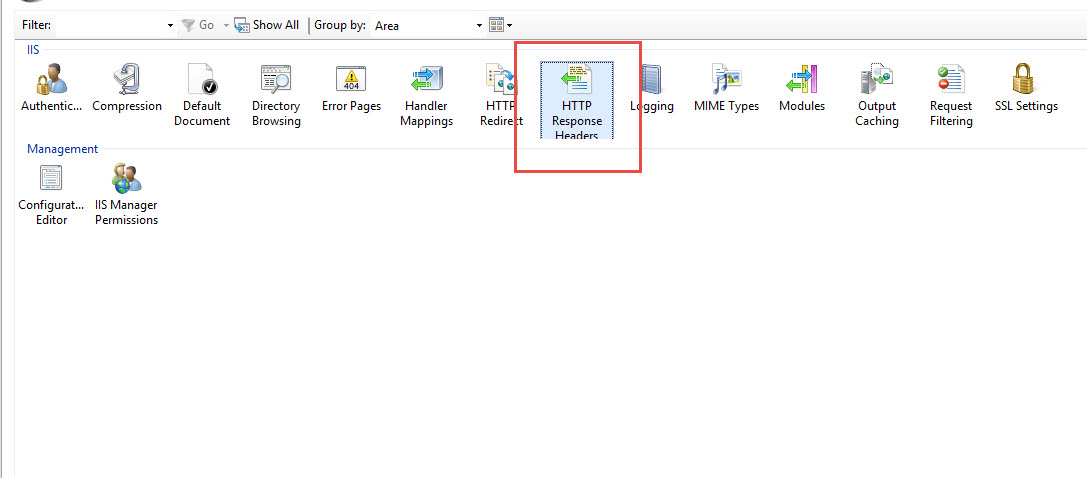Open the view mode dropdown button
This screenshot has width=1087, height=478.
tap(501, 25)
